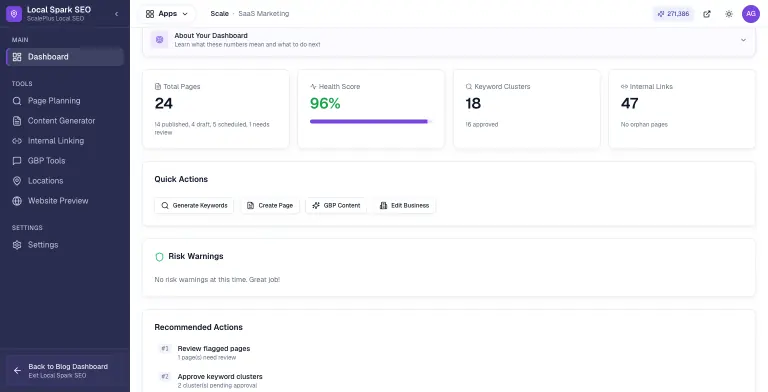768x392 pixels.
Task: Open Settings from the sidebar
Action: pyautogui.click(x=65, y=245)
